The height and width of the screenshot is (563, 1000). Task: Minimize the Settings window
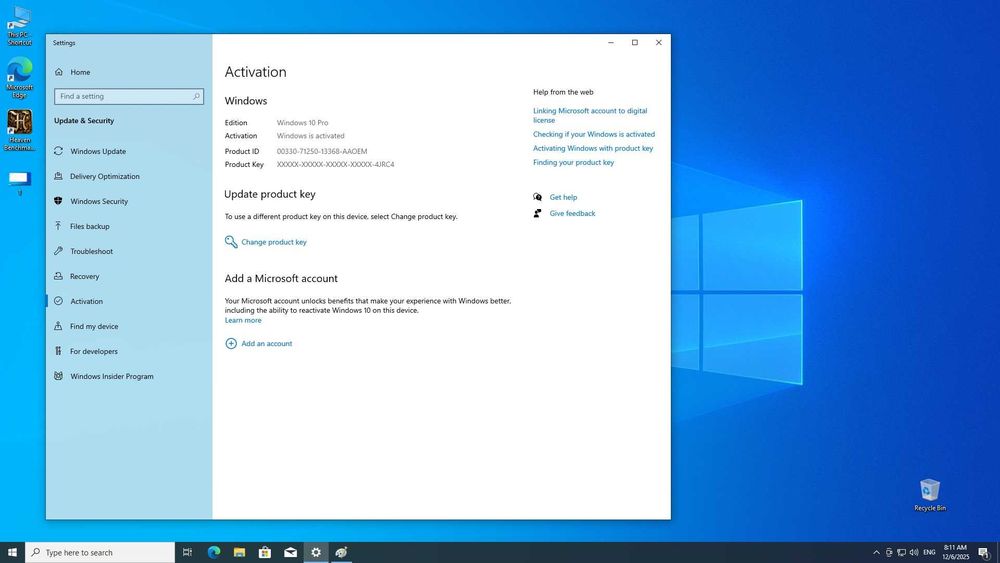[610, 43]
